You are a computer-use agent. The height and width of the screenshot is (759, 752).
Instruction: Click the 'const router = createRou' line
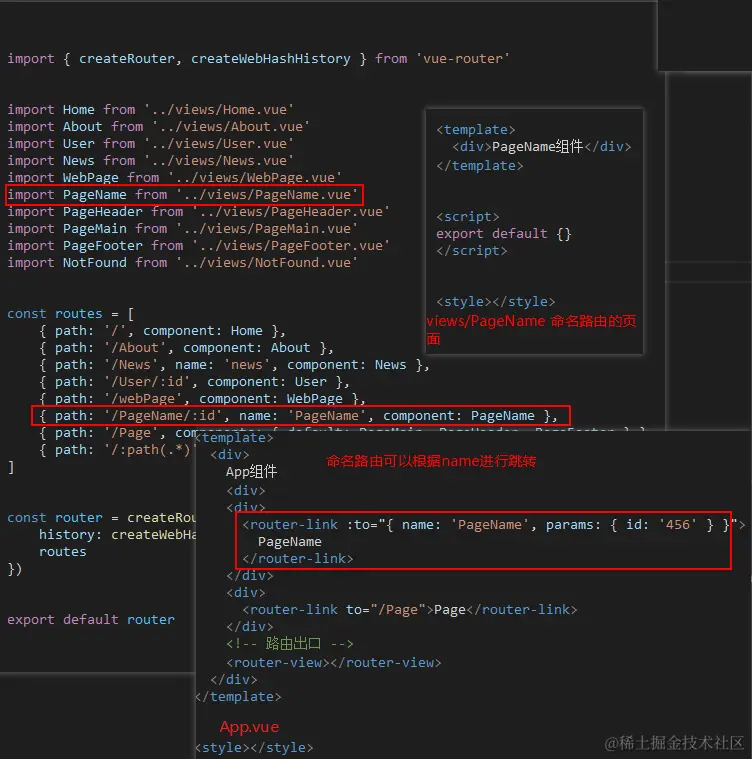click(x=101, y=517)
